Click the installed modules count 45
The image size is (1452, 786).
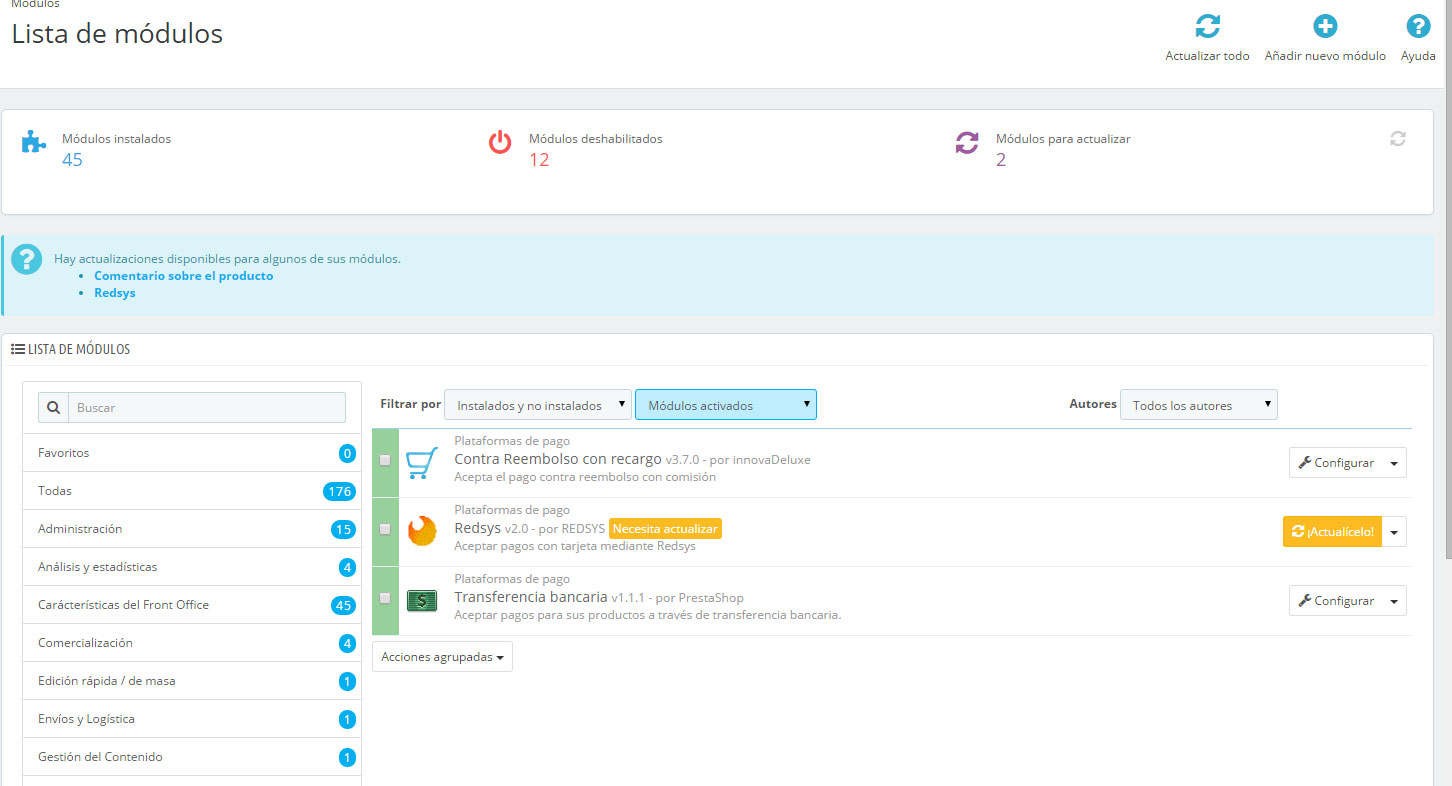[72, 160]
